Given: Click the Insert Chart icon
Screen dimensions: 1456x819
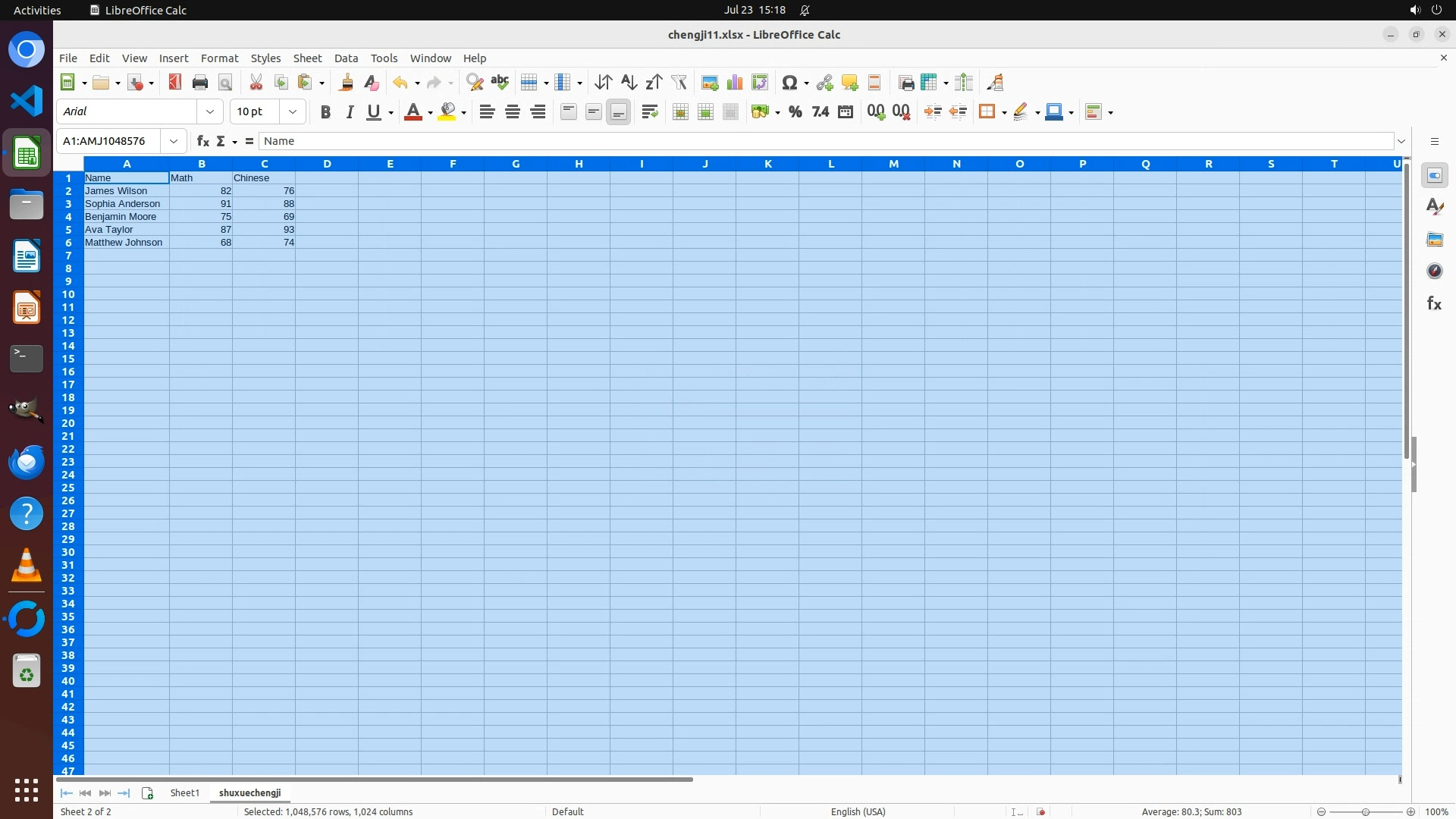Looking at the screenshot, I should (734, 83).
